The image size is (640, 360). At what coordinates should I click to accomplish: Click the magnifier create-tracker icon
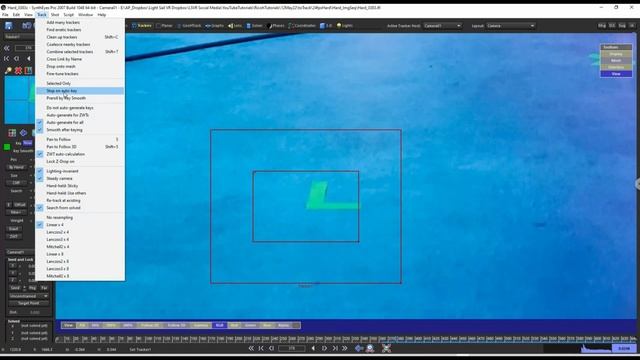coord(8,70)
